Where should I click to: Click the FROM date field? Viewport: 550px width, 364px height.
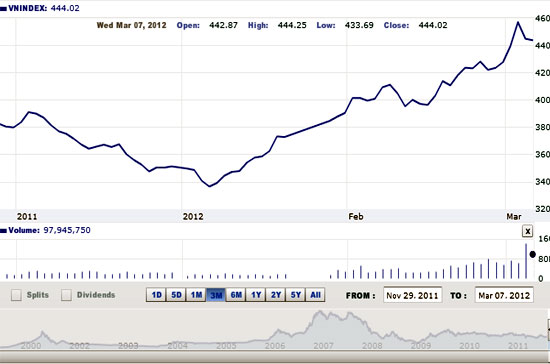click(412, 295)
